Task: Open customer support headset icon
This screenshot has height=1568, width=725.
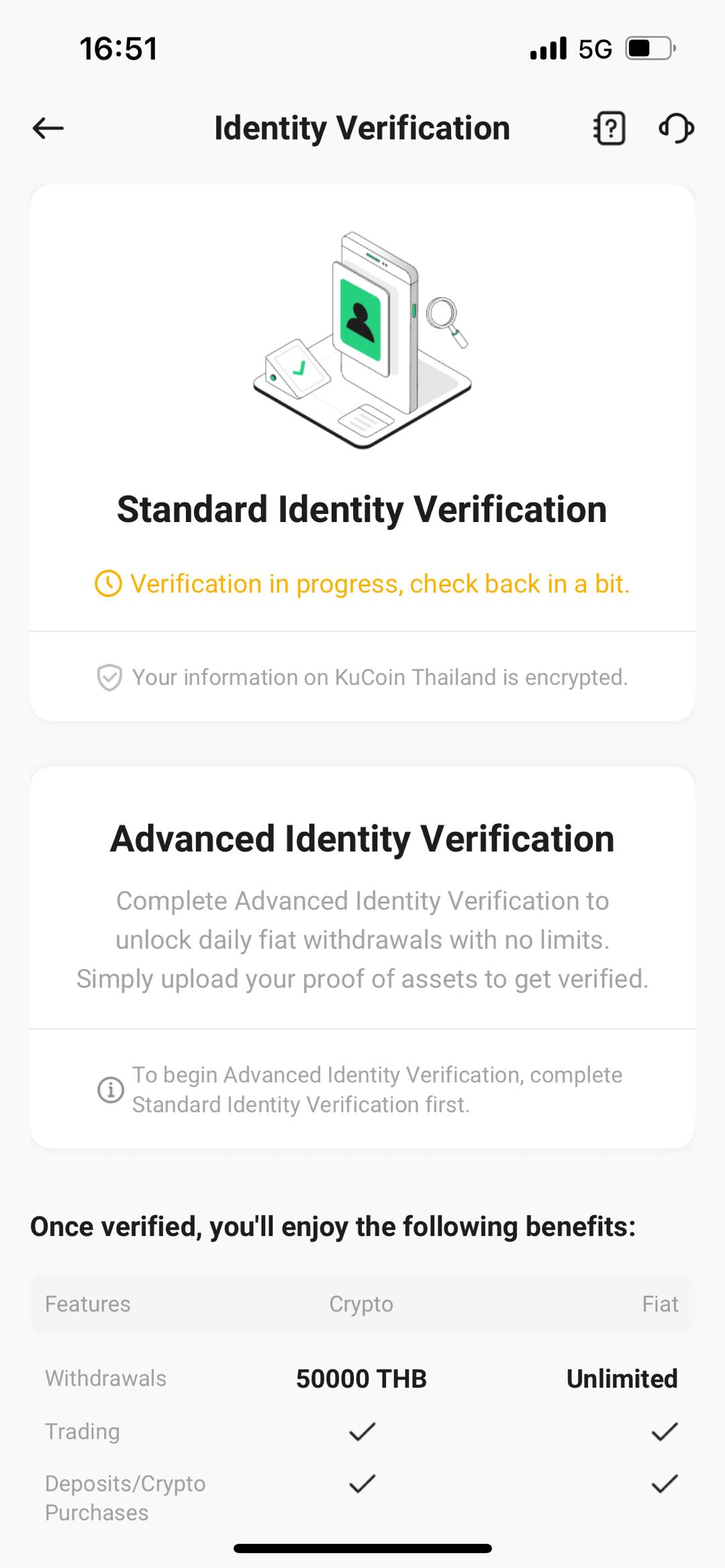Action: (676, 128)
